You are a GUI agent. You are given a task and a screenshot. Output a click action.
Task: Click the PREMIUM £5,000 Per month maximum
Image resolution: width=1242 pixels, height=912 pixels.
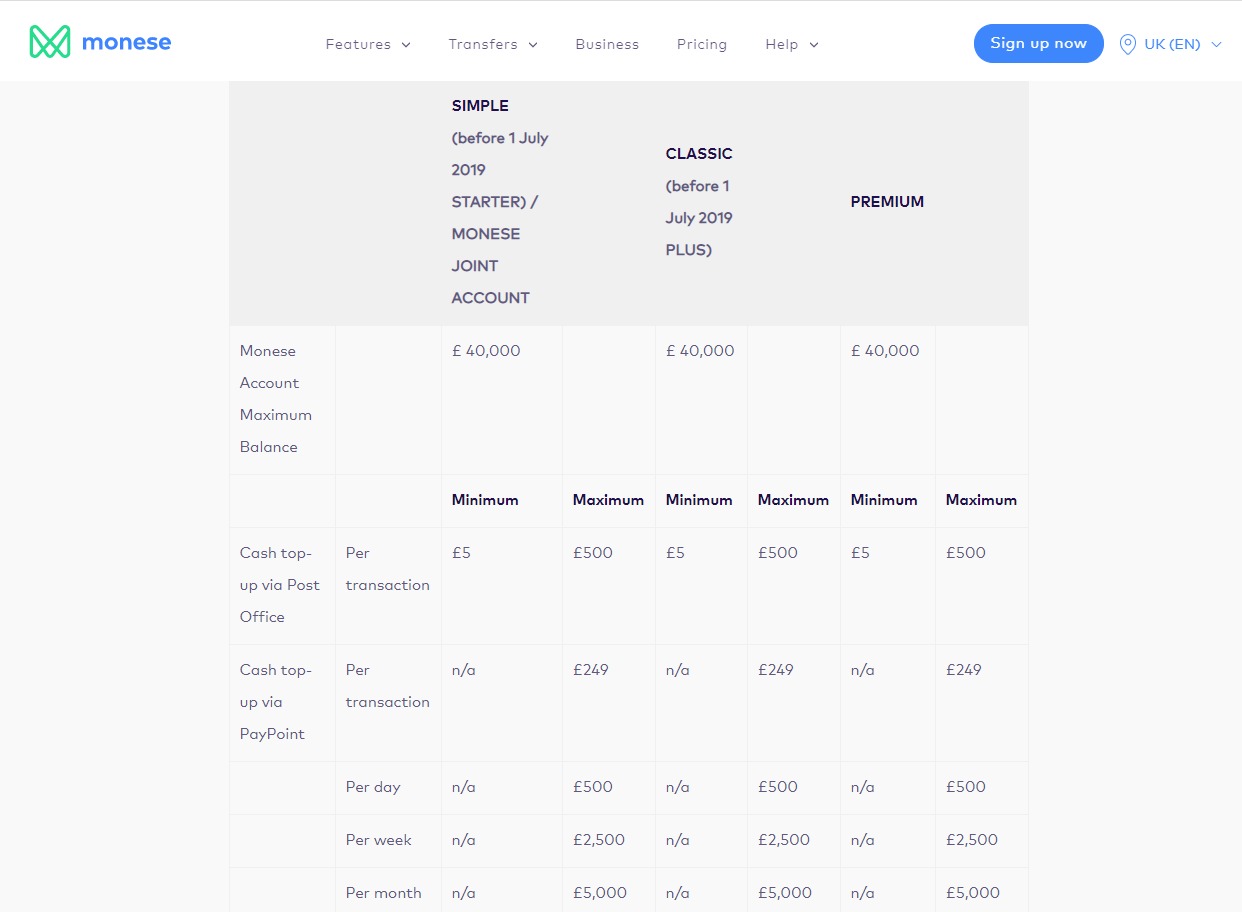pyautogui.click(x=973, y=893)
